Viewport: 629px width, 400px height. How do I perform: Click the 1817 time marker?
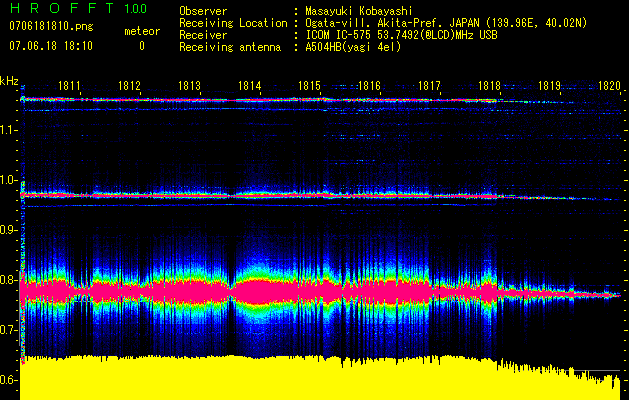(x=430, y=87)
